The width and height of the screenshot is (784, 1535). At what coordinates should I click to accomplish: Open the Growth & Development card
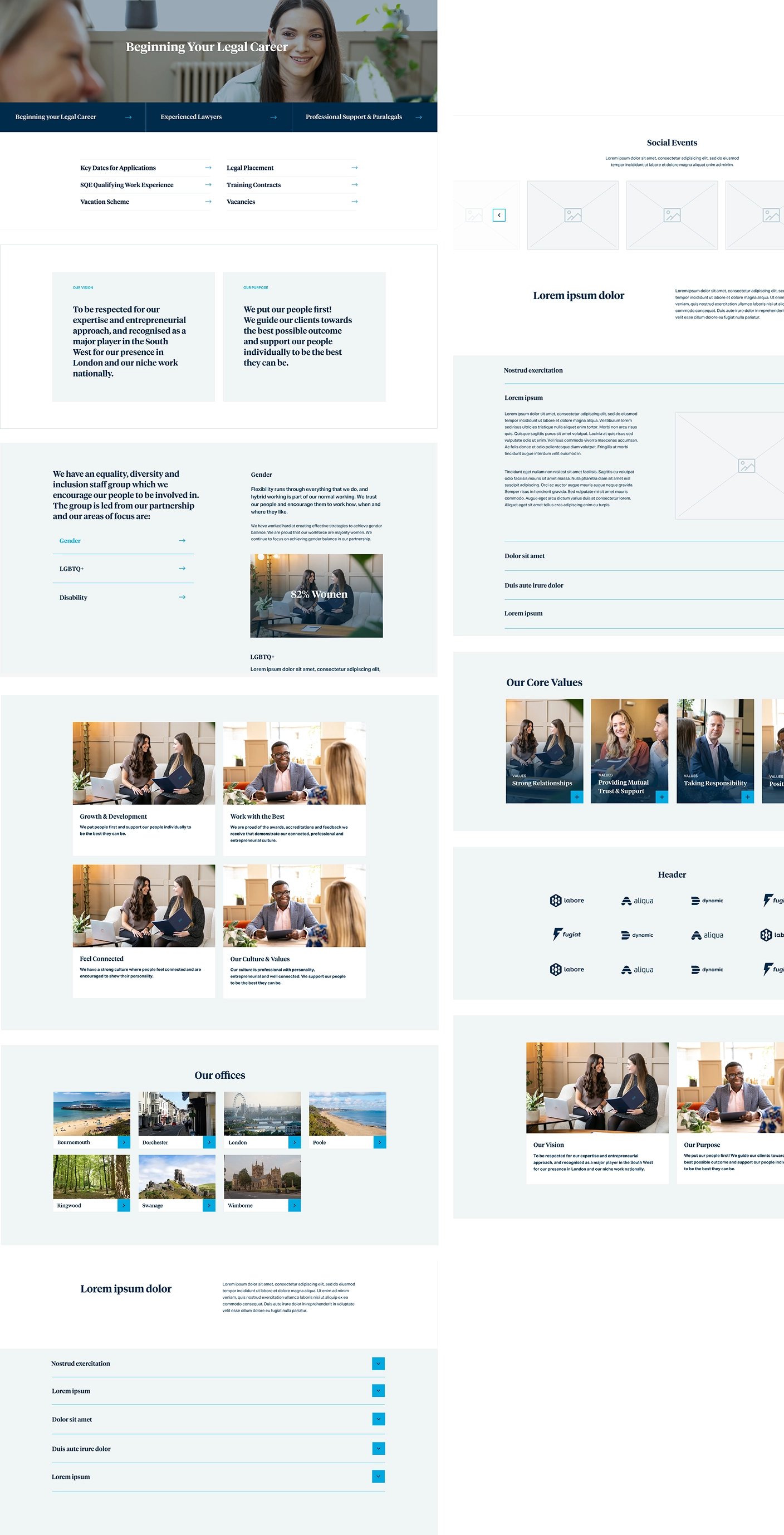point(144,788)
